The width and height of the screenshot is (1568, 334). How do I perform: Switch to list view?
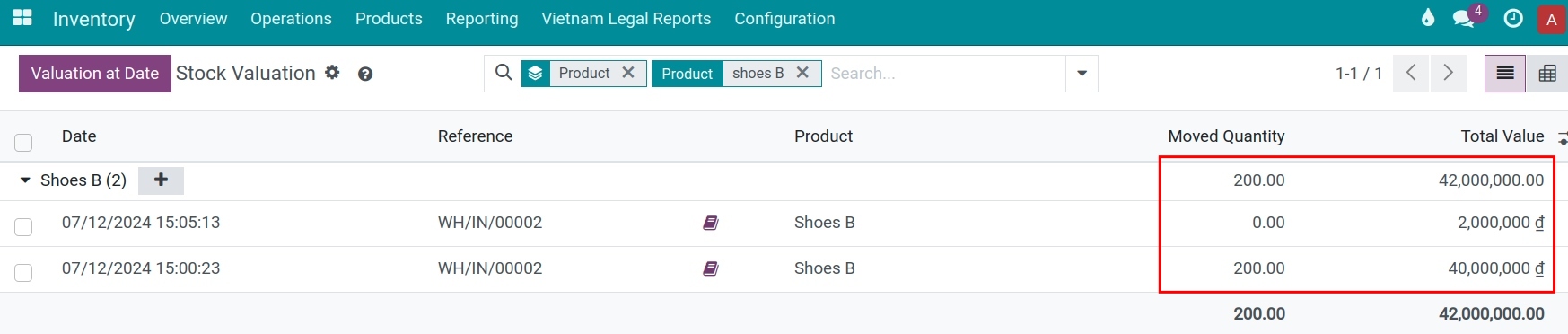click(x=1505, y=74)
